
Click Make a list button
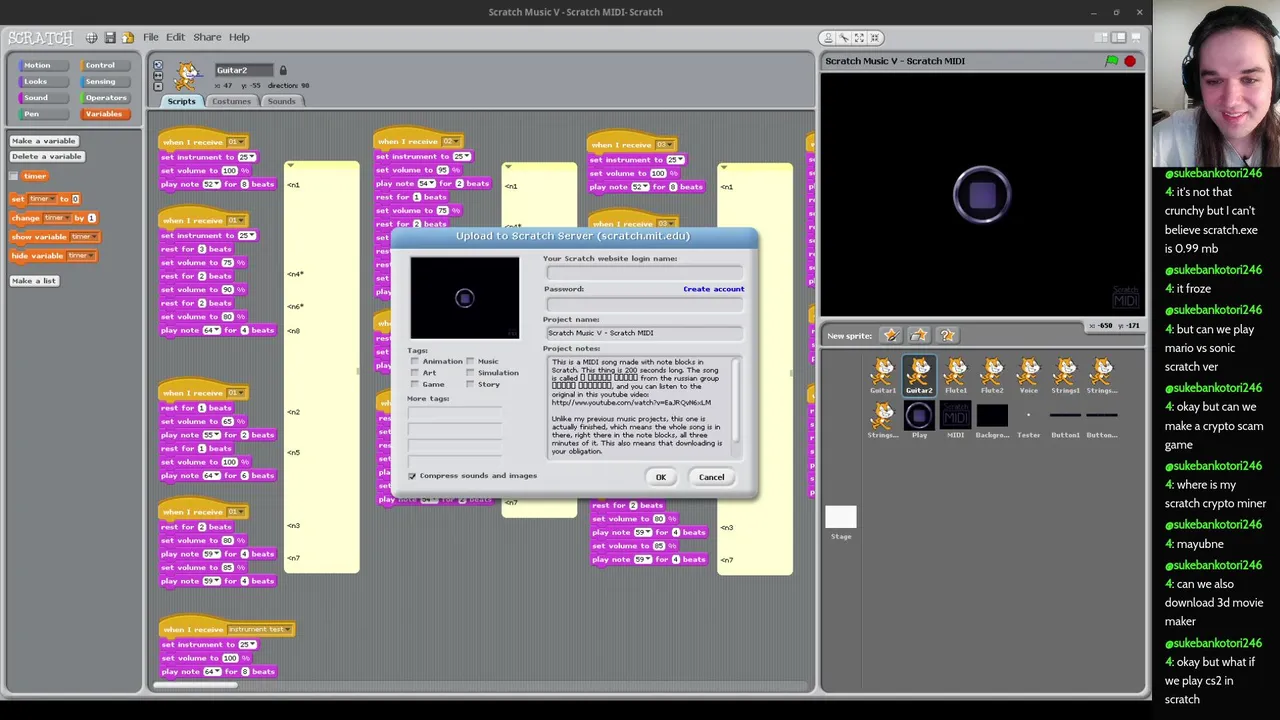34,281
